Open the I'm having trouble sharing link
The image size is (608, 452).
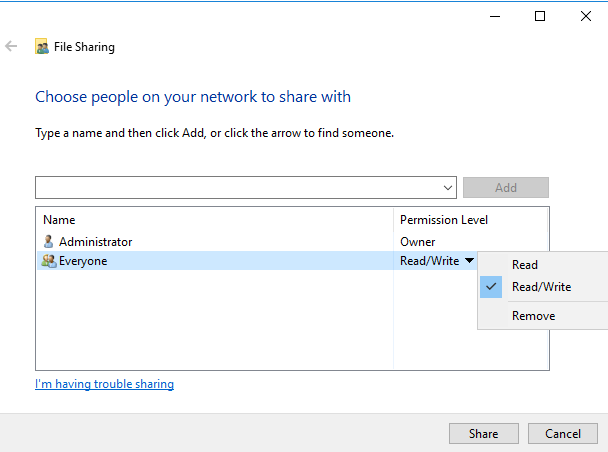(x=104, y=384)
